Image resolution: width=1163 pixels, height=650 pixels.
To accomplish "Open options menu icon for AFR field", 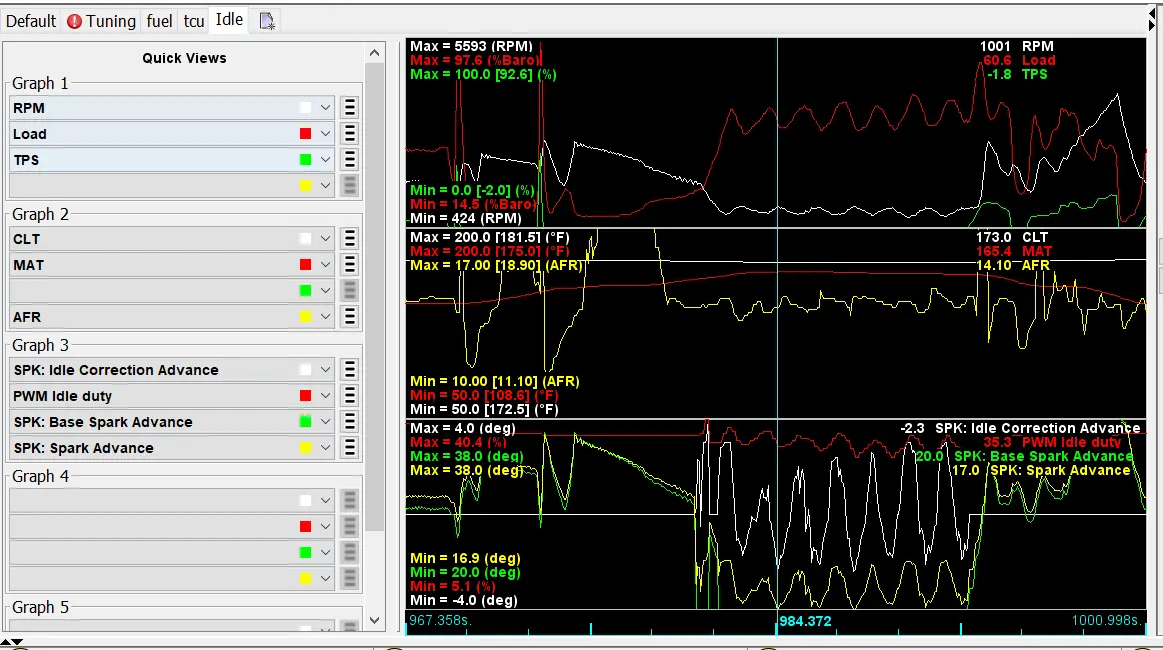I will pos(349,317).
